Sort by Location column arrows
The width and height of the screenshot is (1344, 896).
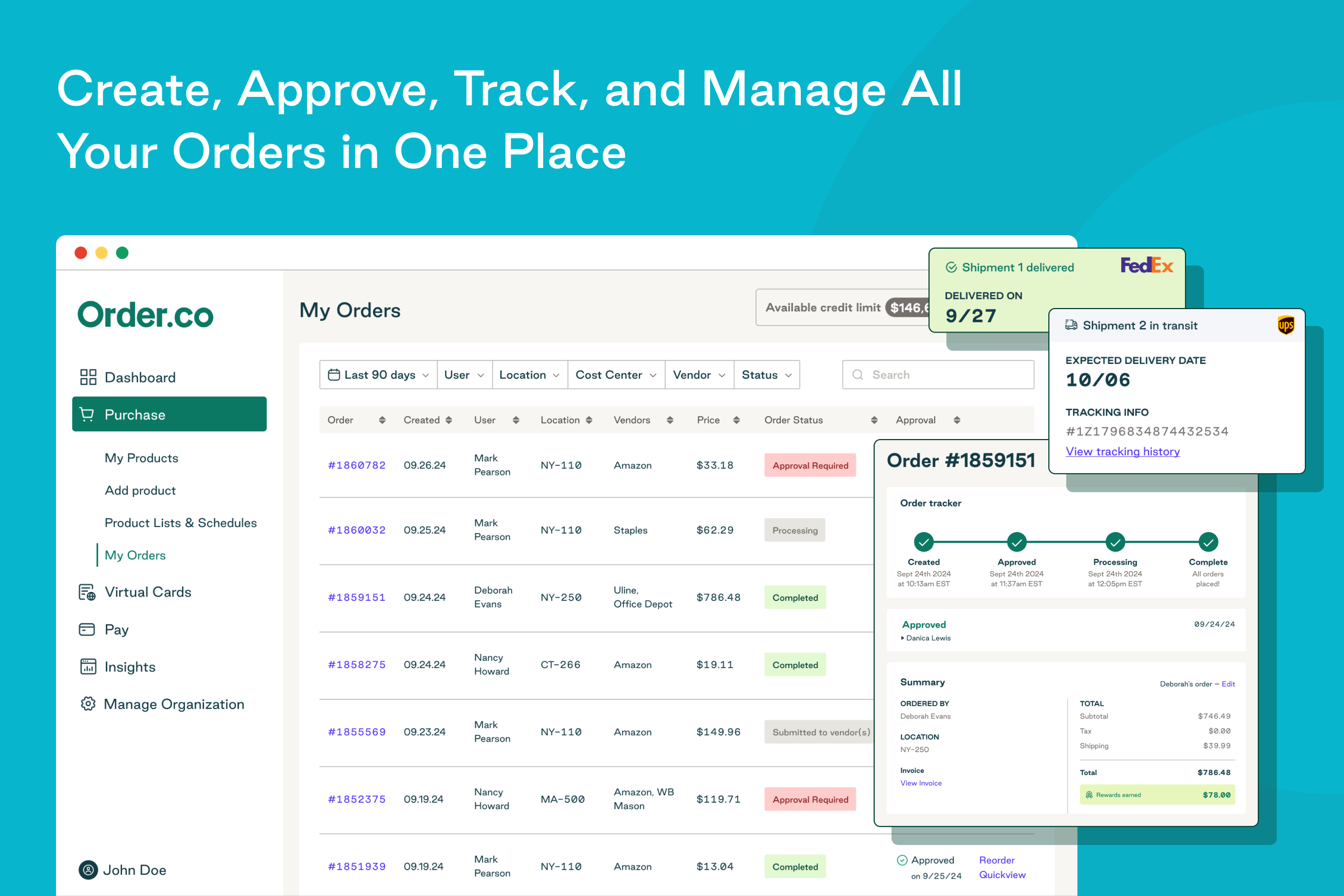tap(589, 420)
